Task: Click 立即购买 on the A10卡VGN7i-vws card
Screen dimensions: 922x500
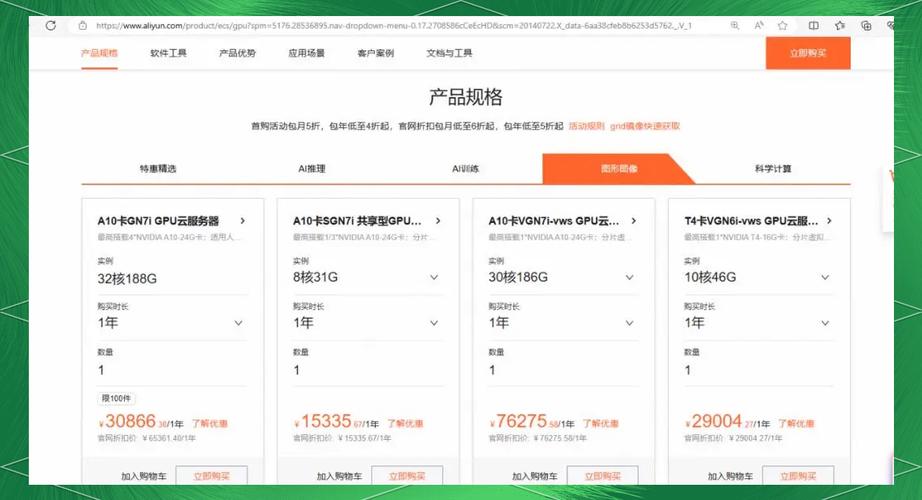Action: [x=603, y=475]
